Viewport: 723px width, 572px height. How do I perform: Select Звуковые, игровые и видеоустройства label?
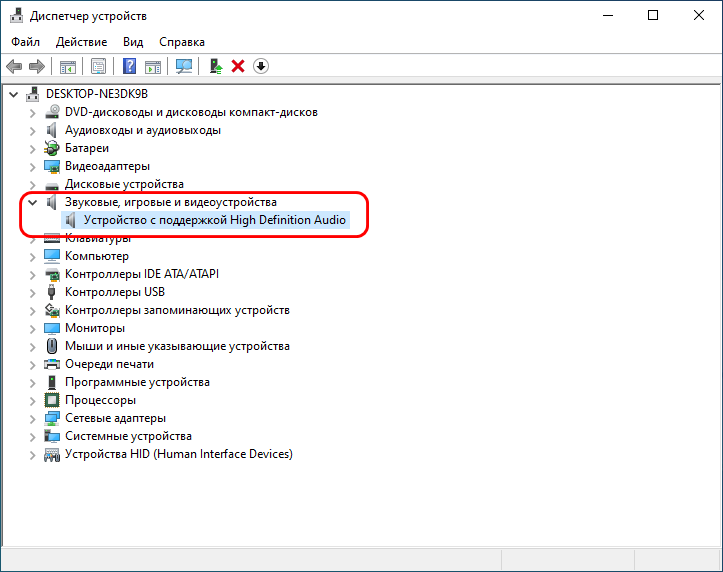[x=171, y=202]
